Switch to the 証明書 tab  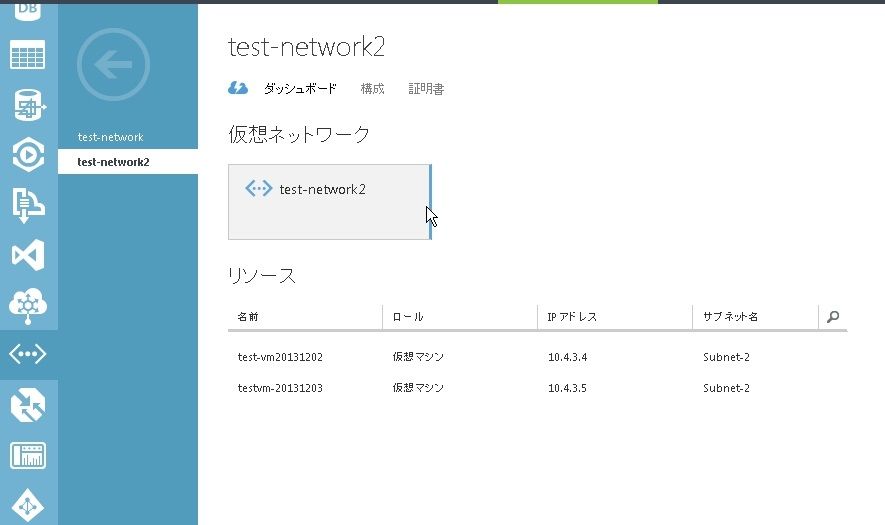(426, 89)
